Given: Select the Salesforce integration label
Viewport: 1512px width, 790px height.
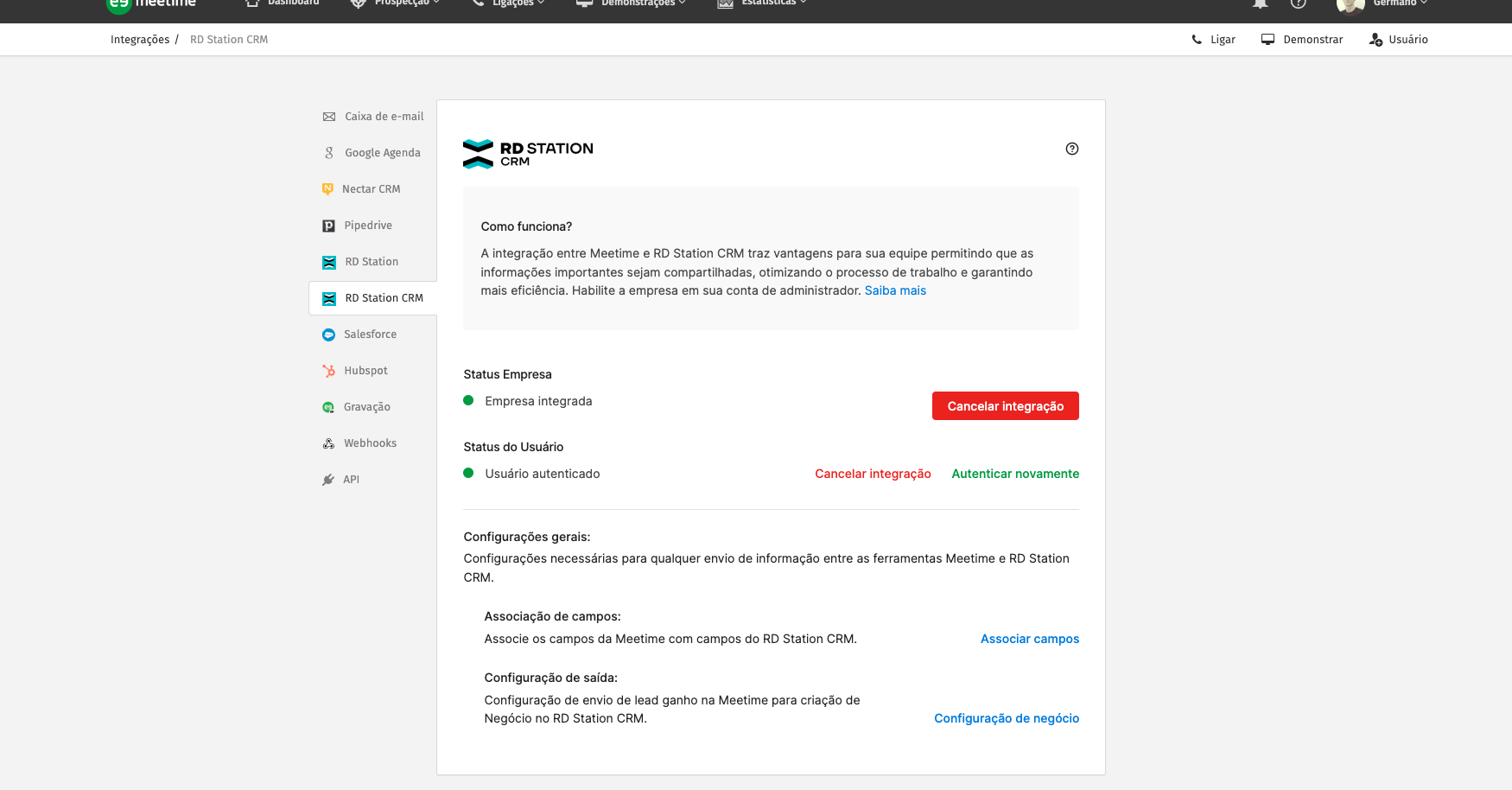Looking at the screenshot, I should click(x=371, y=334).
